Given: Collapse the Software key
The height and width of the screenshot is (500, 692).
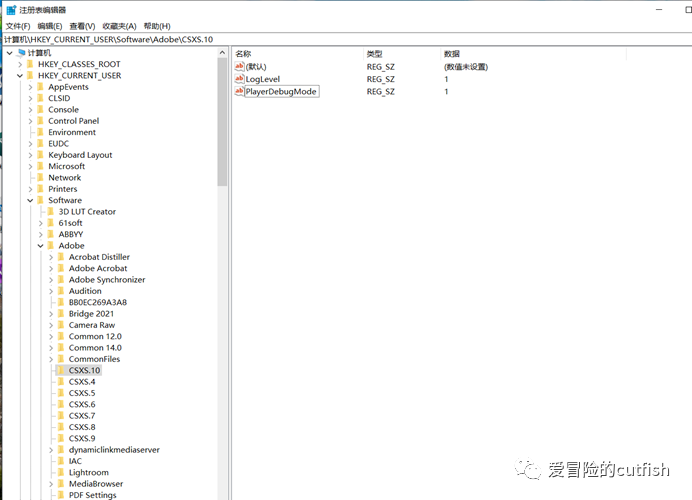Looking at the screenshot, I should [x=30, y=200].
